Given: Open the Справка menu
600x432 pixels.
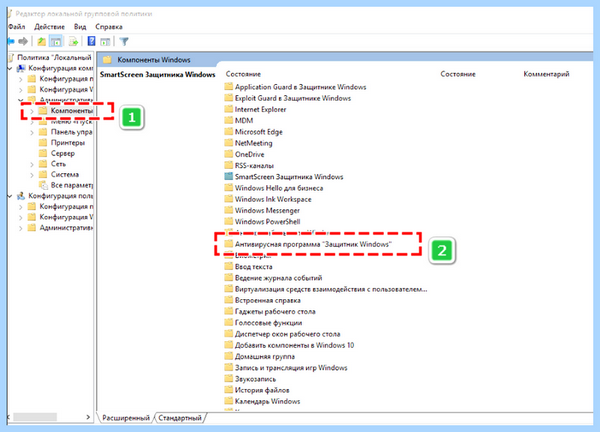Looking at the screenshot, I should 109,27.
